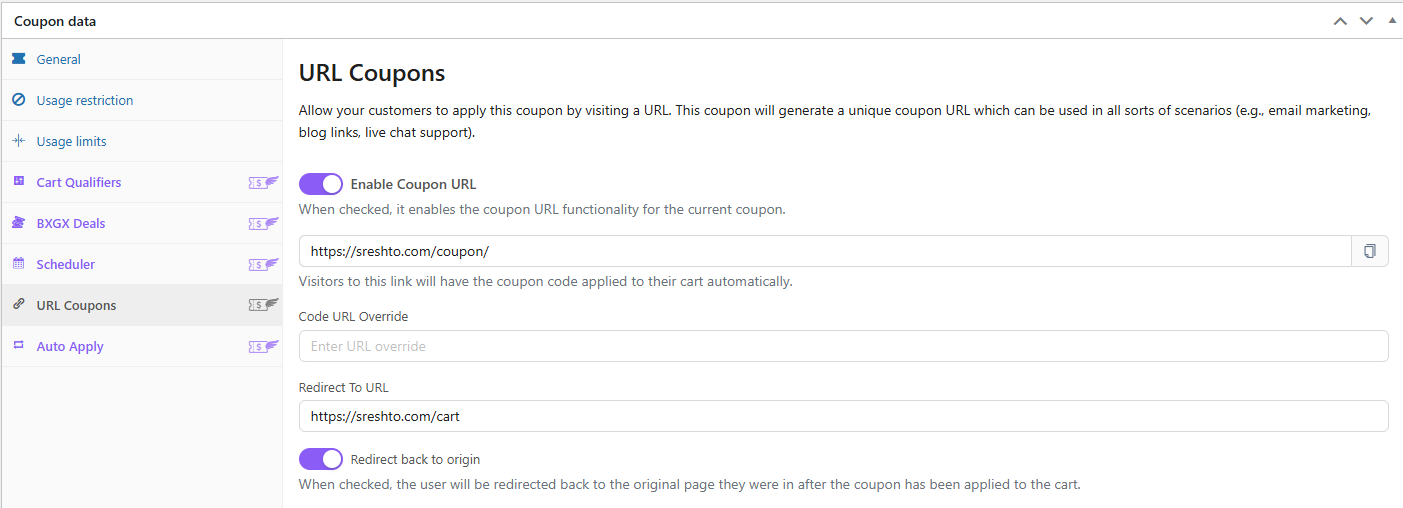
Task: Move Coupon data panel down
Action: pyautogui.click(x=1366, y=21)
